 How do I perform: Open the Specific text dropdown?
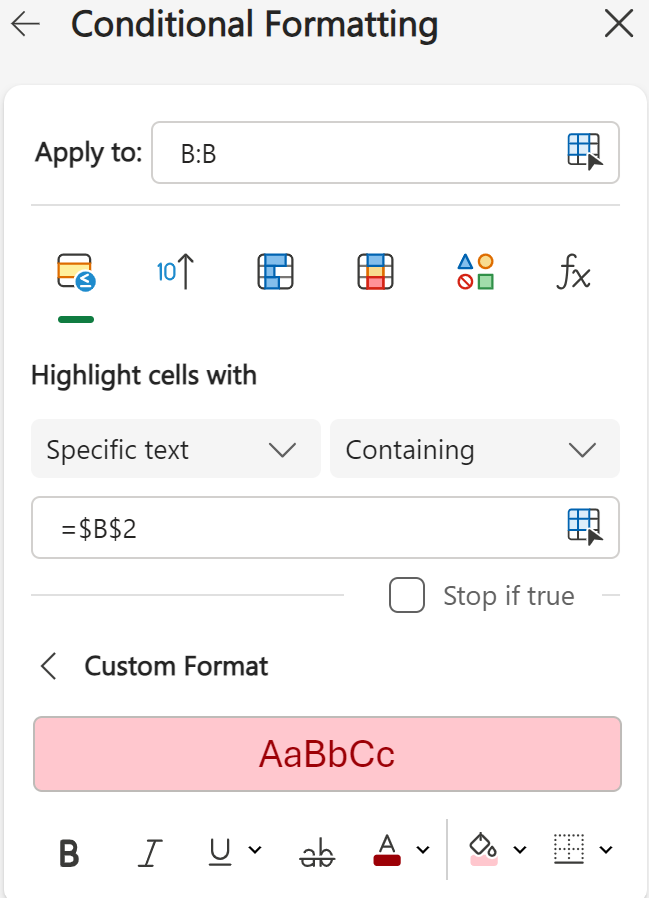(x=175, y=449)
